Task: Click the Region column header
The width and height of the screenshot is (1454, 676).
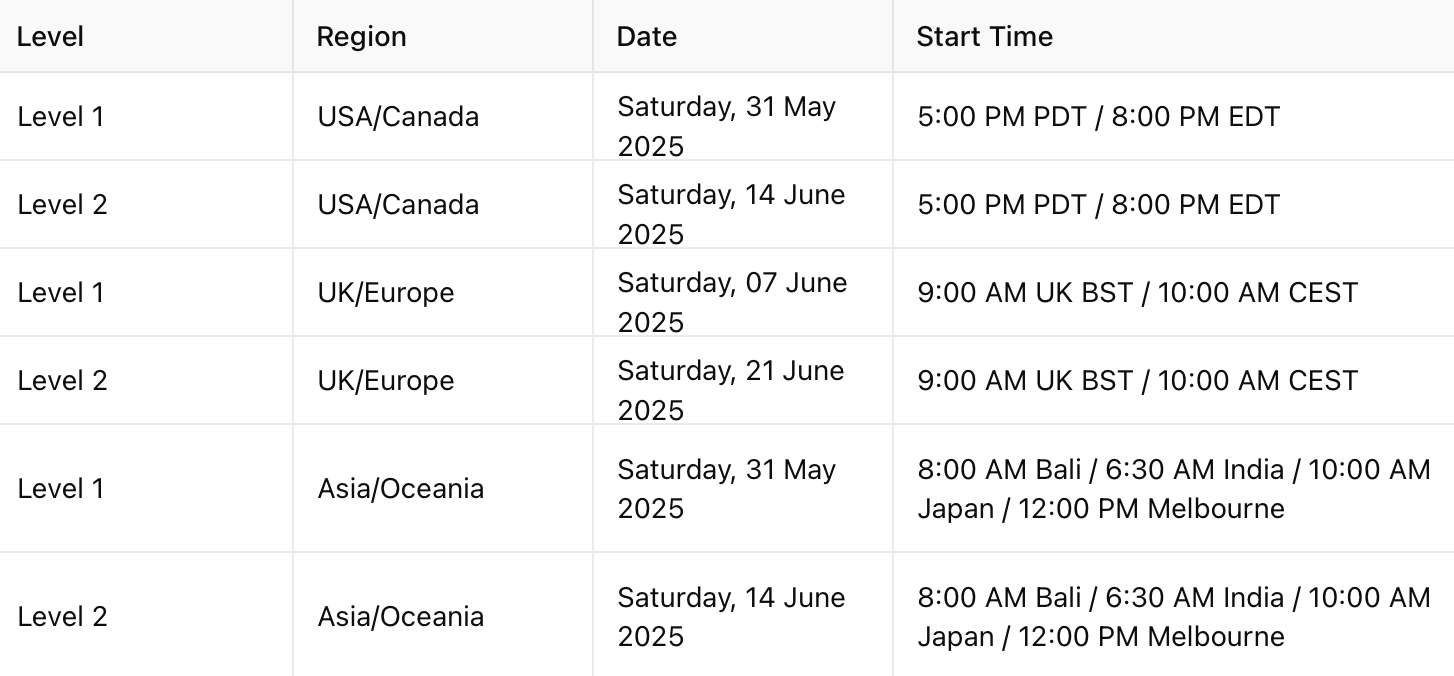Action: pyautogui.click(x=361, y=37)
